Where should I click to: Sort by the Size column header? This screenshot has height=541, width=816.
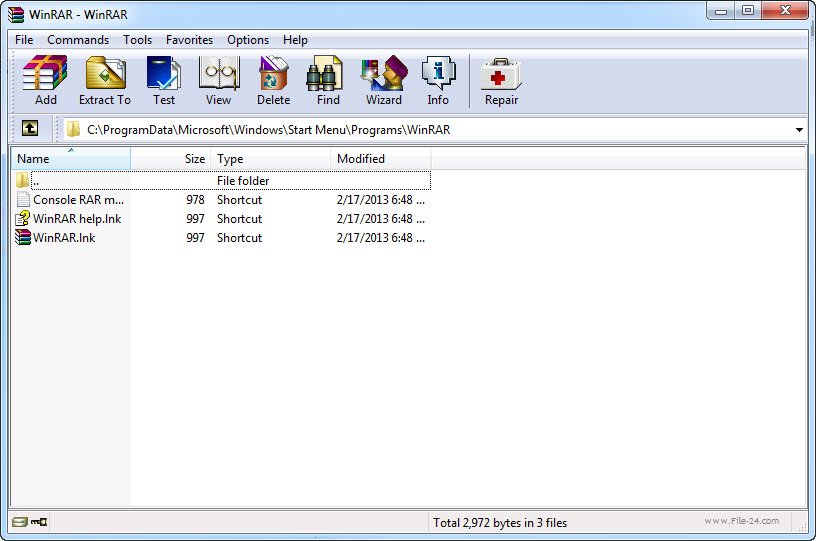click(x=171, y=159)
